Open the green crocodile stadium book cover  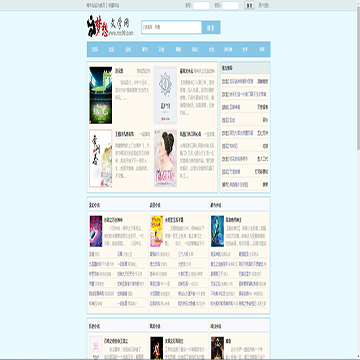(101, 95)
